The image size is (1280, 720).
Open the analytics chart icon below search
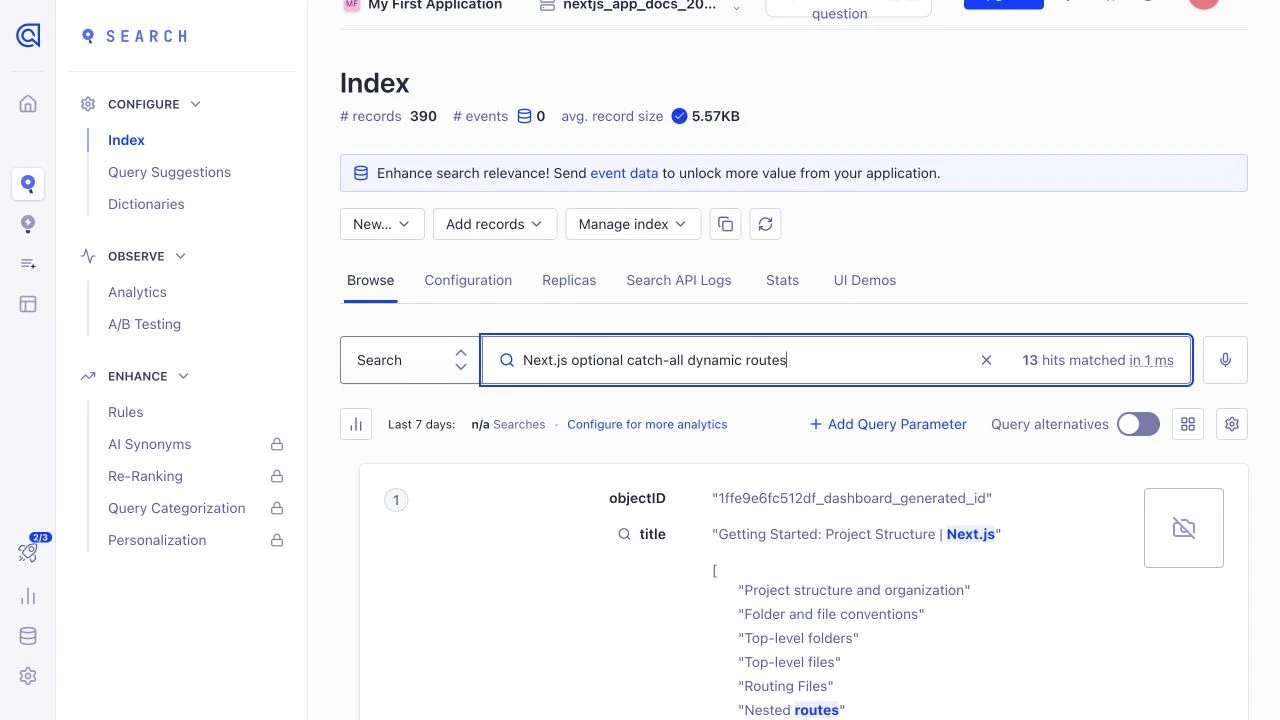(x=356, y=424)
